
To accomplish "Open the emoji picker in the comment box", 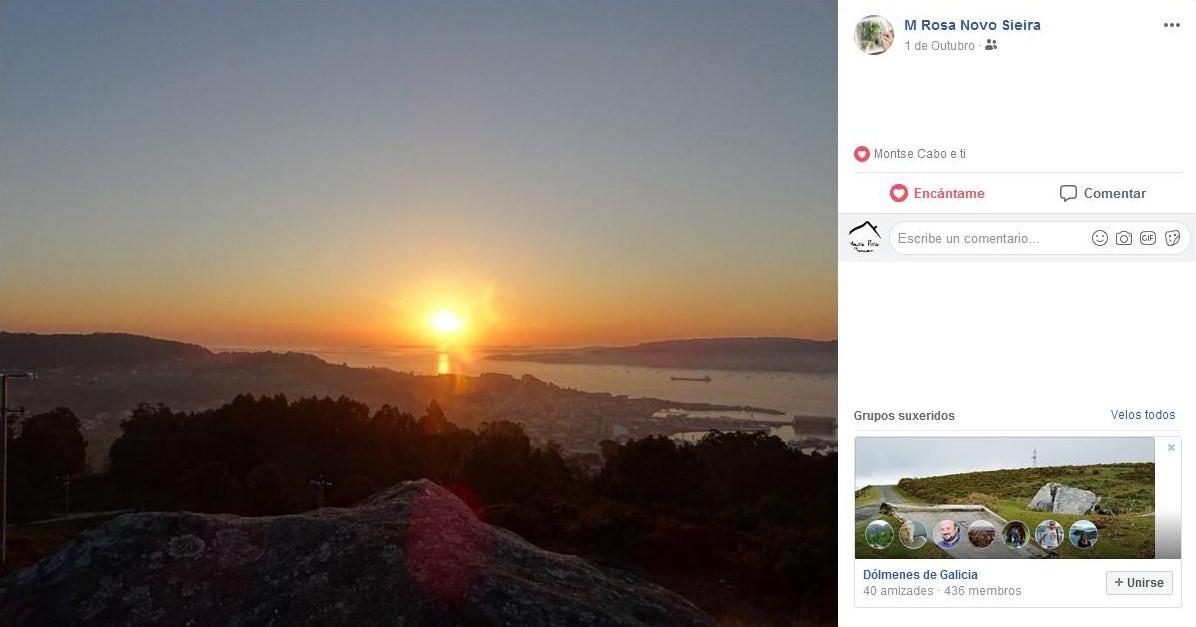I will 1100,238.
